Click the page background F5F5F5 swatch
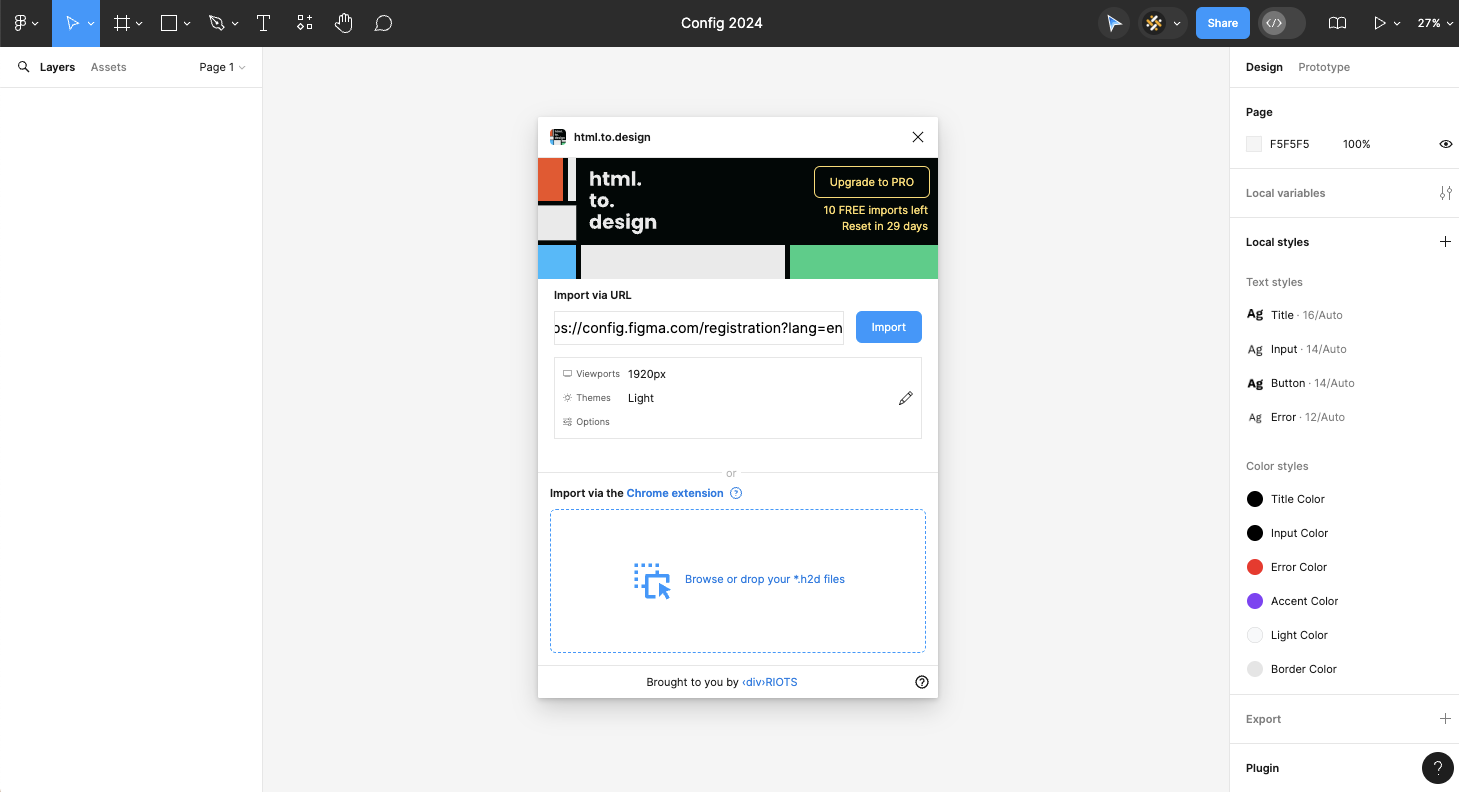 (1254, 144)
